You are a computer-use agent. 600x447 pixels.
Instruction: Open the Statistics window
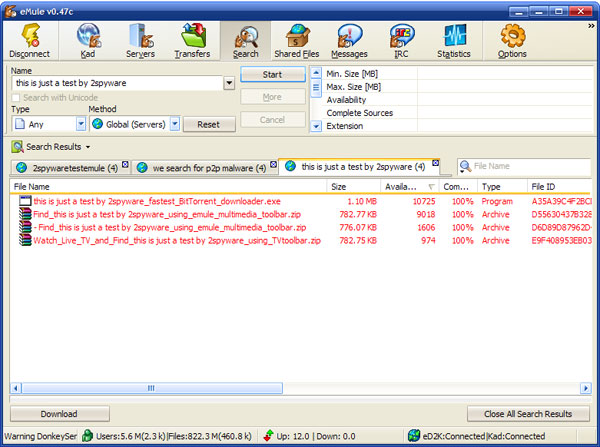[x=454, y=41]
